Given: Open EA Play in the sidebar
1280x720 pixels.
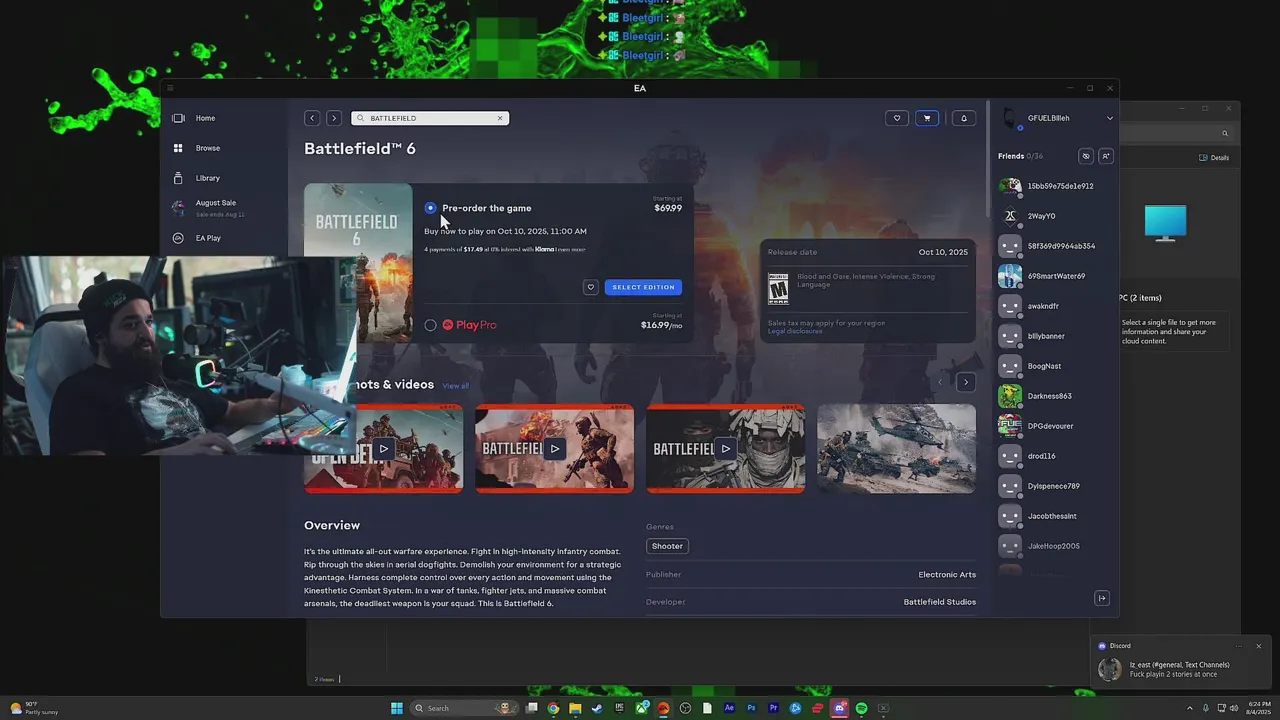Looking at the screenshot, I should tap(208, 238).
